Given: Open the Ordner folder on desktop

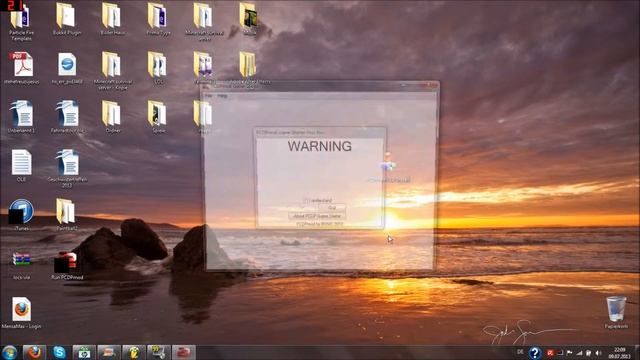Looking at the screenshot, I should click(x=113, y=117).
